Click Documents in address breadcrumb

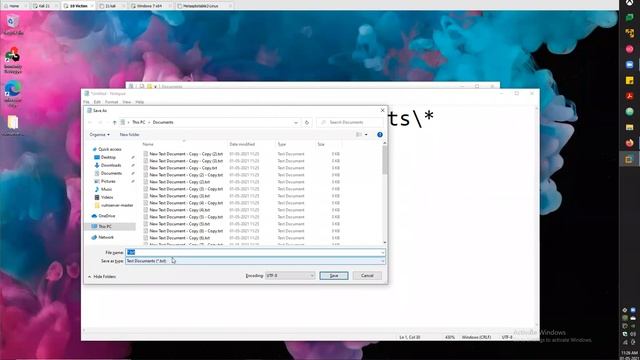click(x=163, y=122)
